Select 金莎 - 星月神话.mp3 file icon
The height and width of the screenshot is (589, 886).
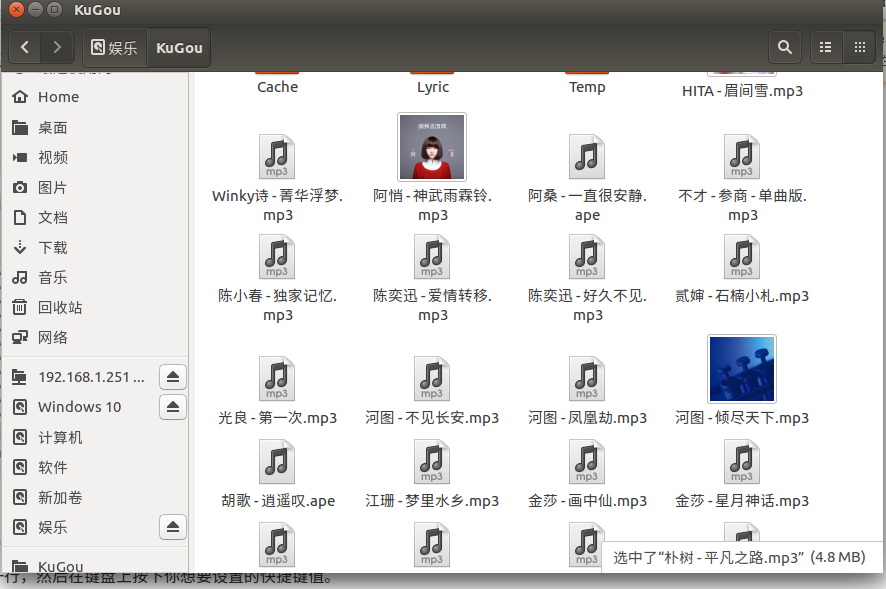pos(742,462)
